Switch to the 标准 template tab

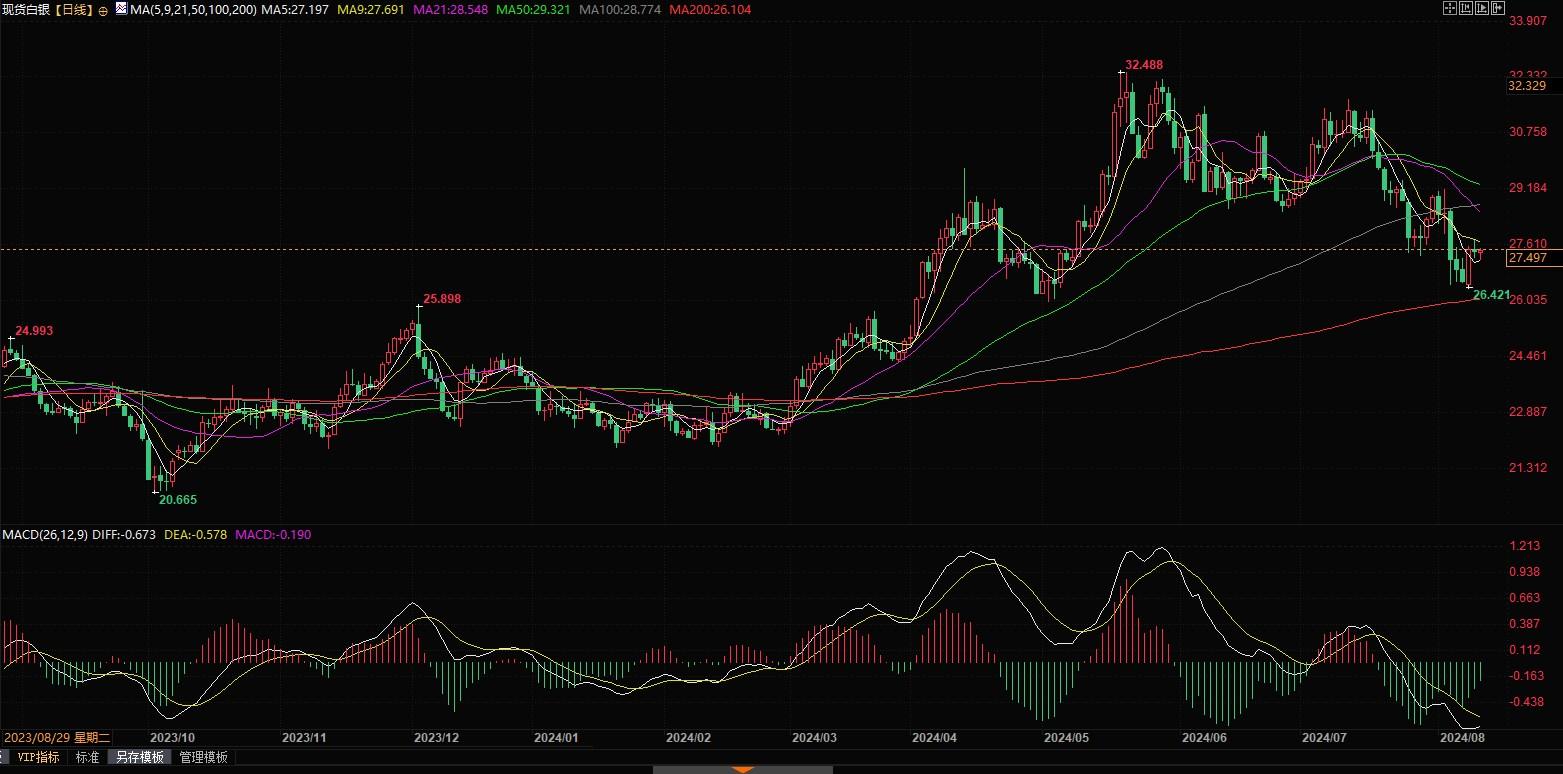pos(88,757)
